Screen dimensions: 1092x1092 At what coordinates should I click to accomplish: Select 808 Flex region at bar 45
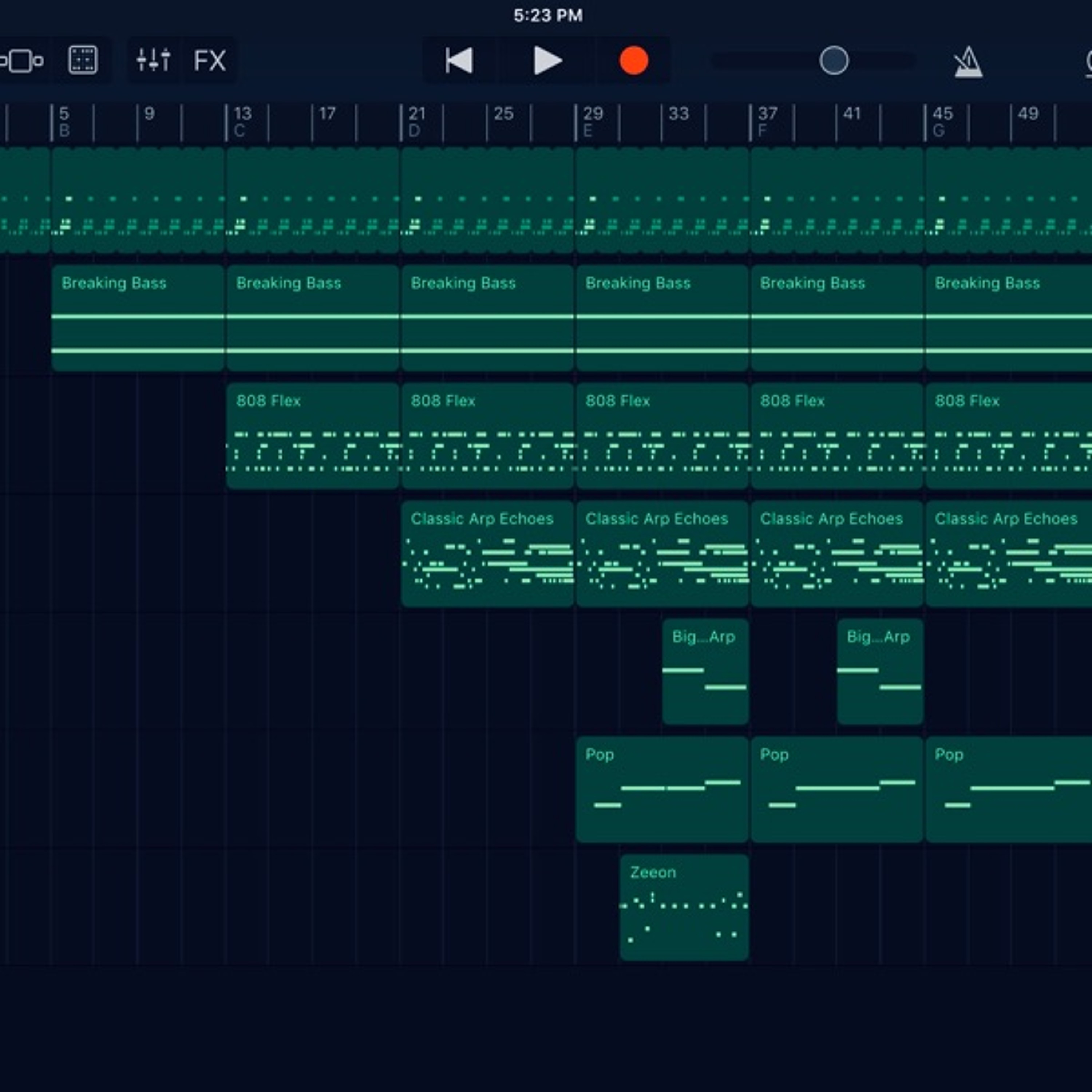[1009, 436]
